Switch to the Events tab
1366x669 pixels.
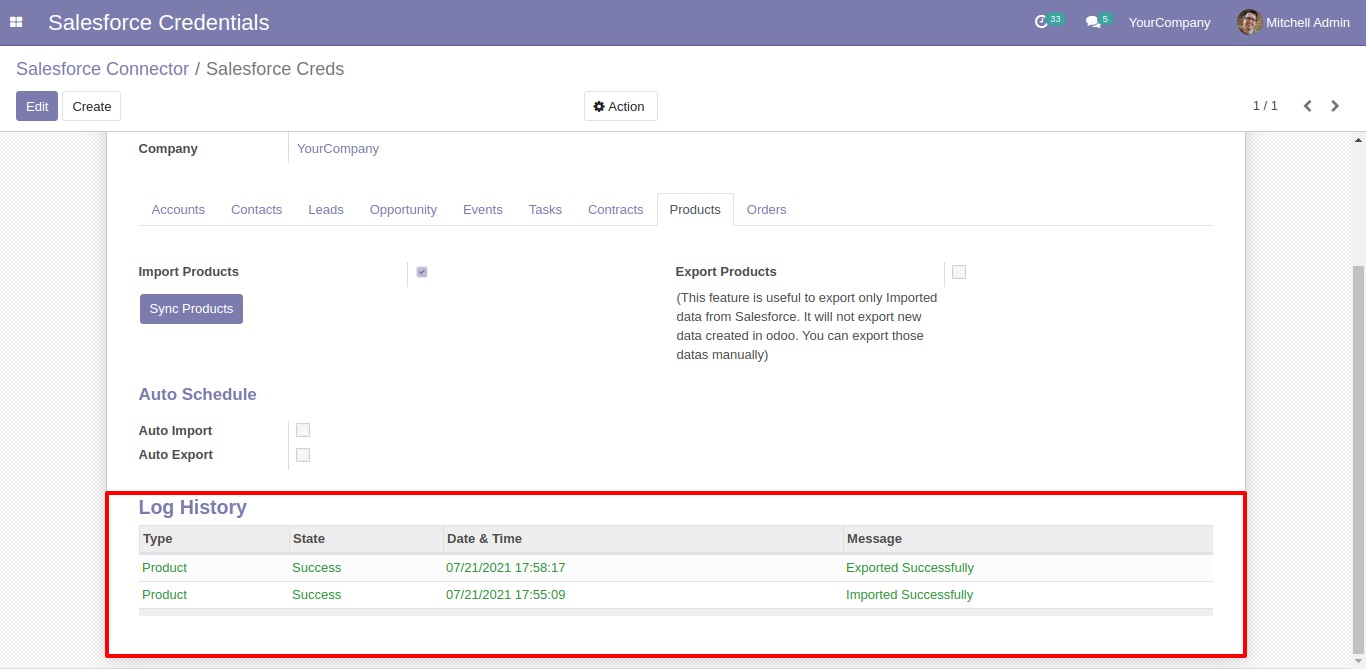tap(483, 210)
